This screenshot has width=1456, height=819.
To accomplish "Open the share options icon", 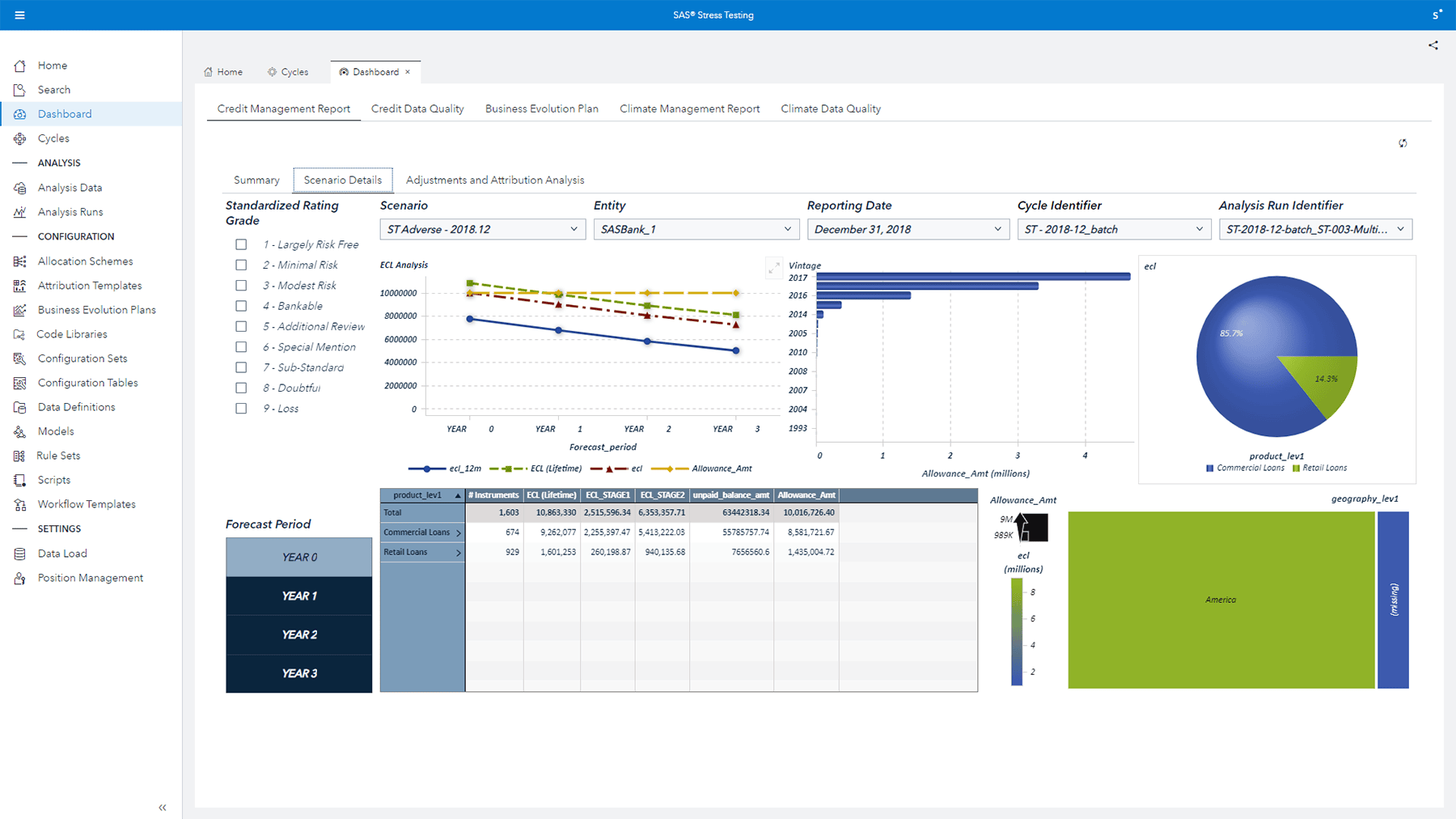I will (x=1433, y=45).
